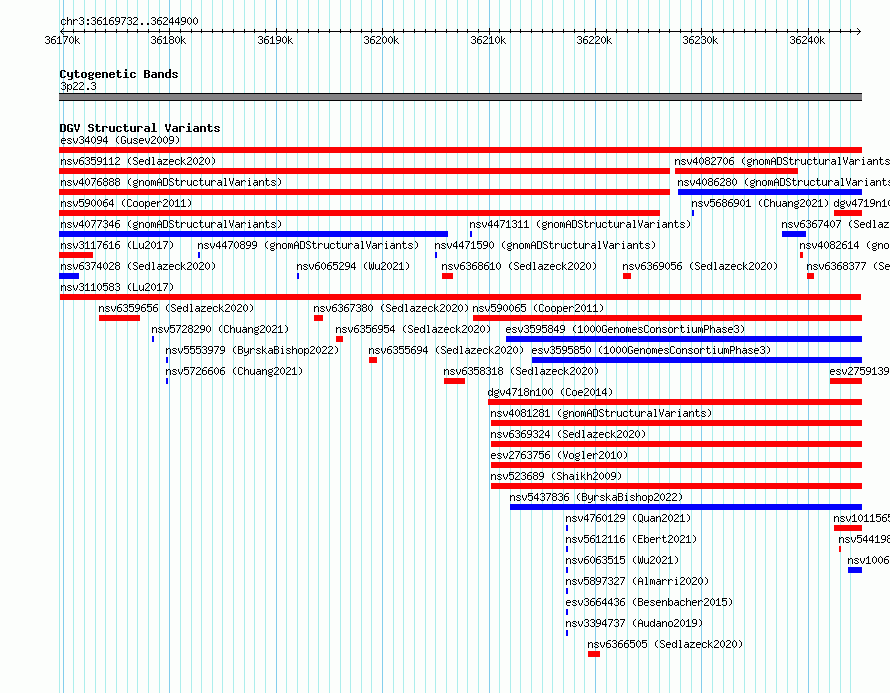Select the blue nsv4077346 variant bar
This screenshot has height=693, width=890.
click(253, 234)
